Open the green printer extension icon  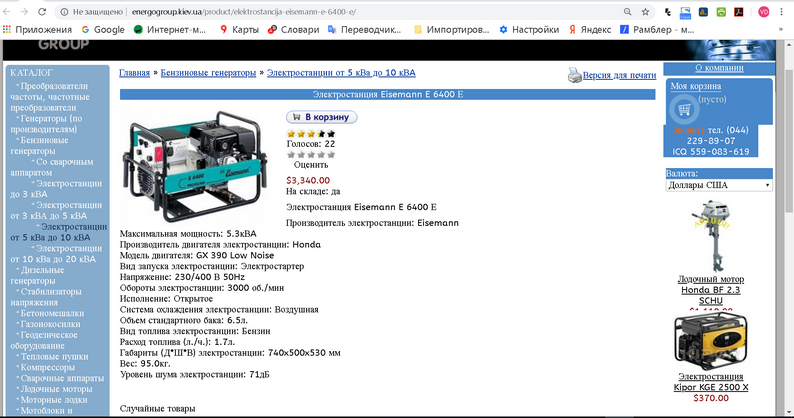point(721,12)
